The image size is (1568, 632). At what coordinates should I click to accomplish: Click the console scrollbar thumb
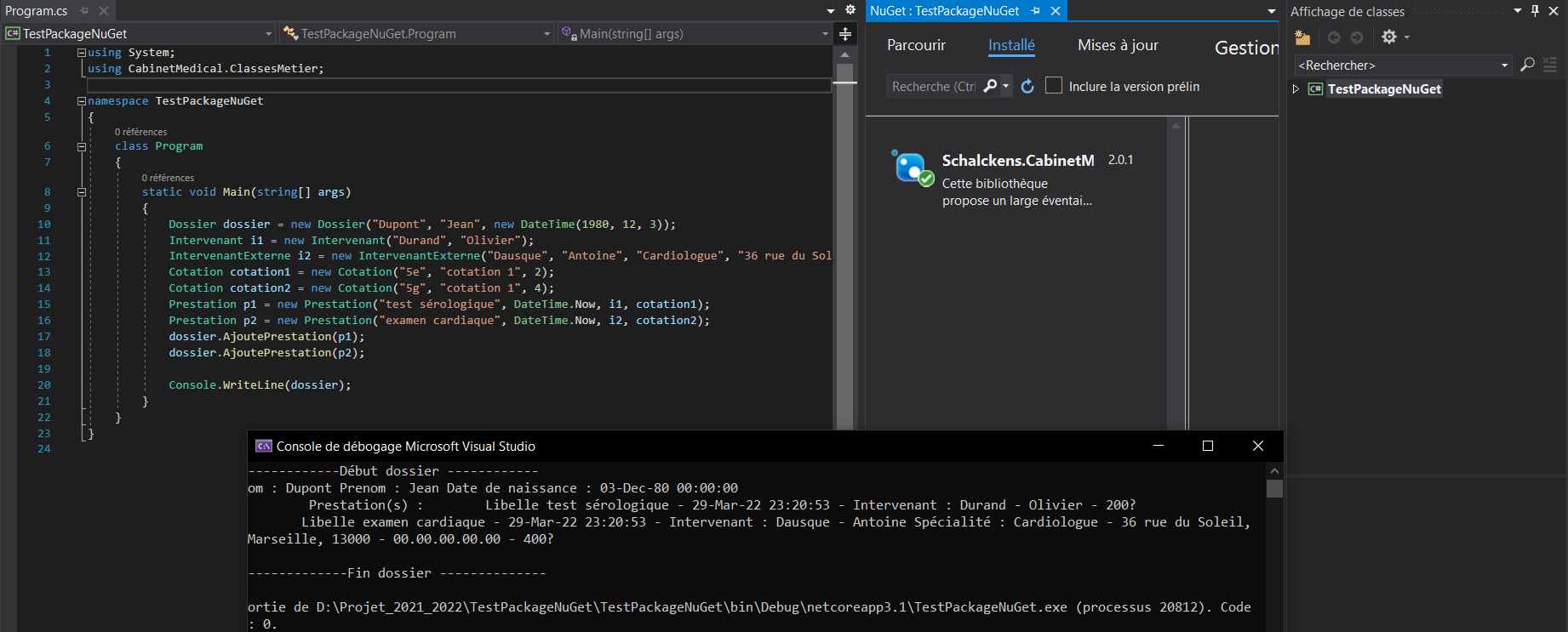[x=1274, y=488]
